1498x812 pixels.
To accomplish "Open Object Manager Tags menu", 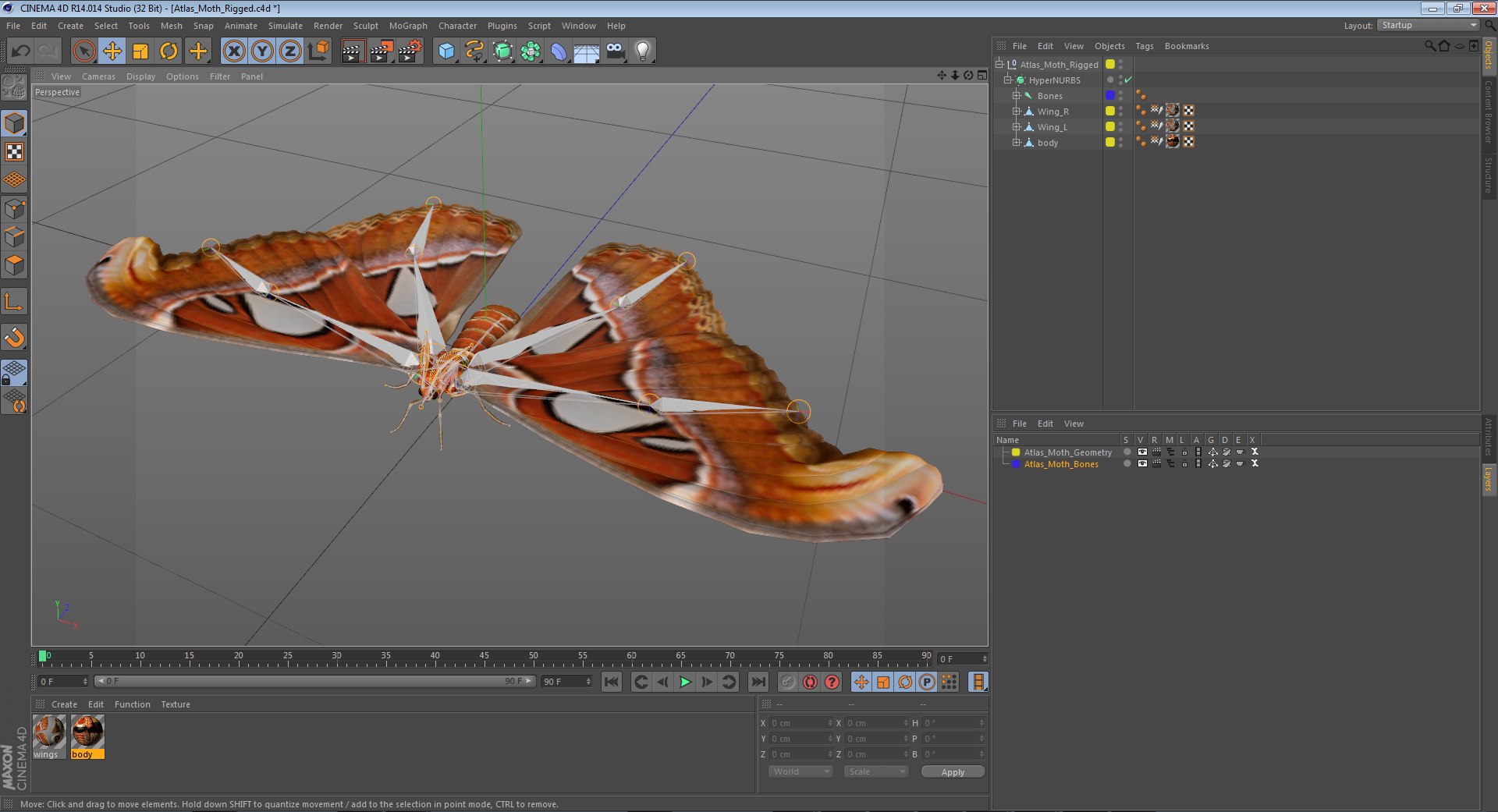I will pyautogui.click(x=1144, y=46).
